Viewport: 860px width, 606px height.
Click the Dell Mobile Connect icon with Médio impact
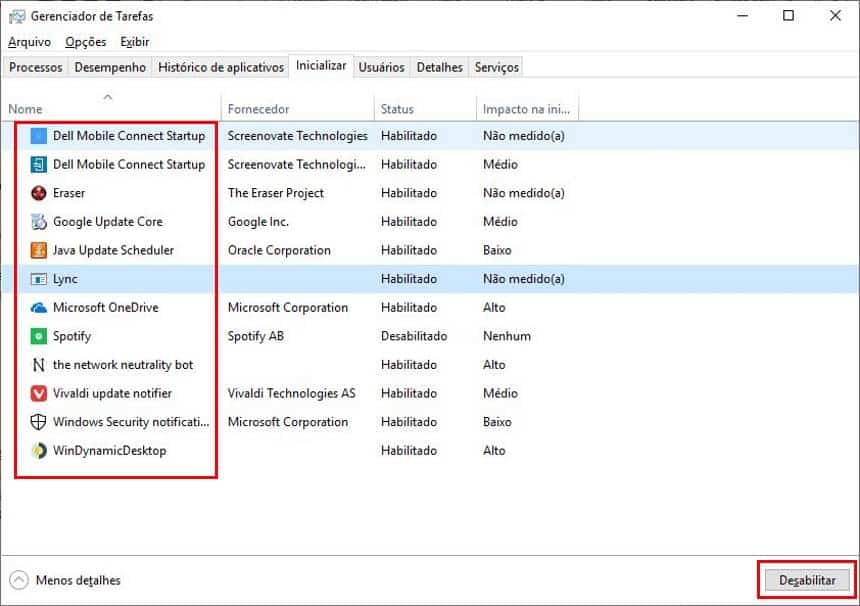pyautogui.click(x=38, y=164)
